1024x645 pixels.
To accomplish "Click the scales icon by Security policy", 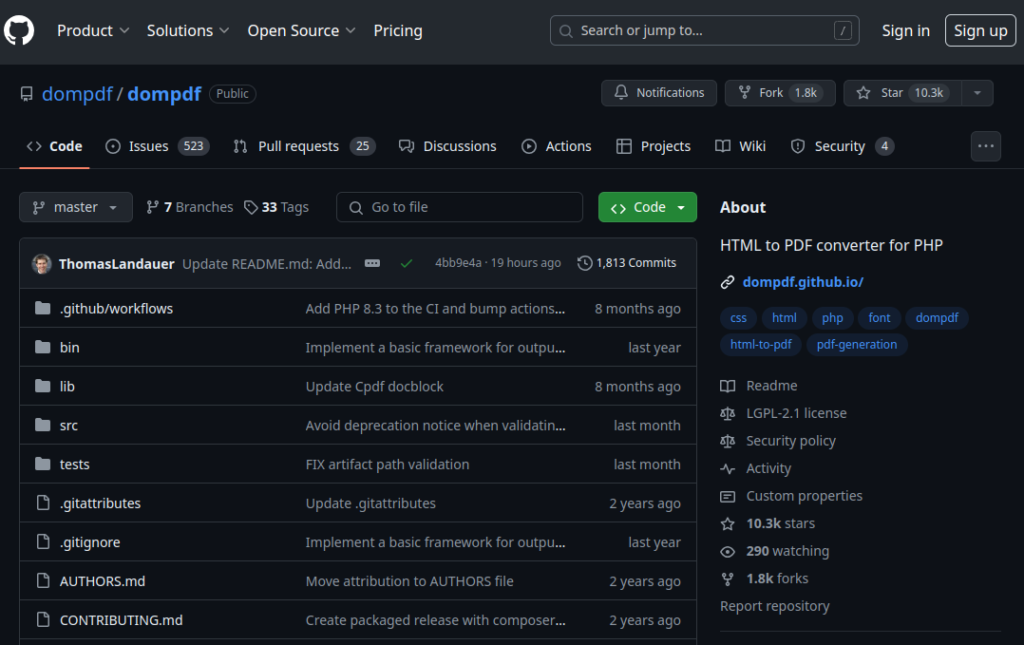I will (728, 441).
